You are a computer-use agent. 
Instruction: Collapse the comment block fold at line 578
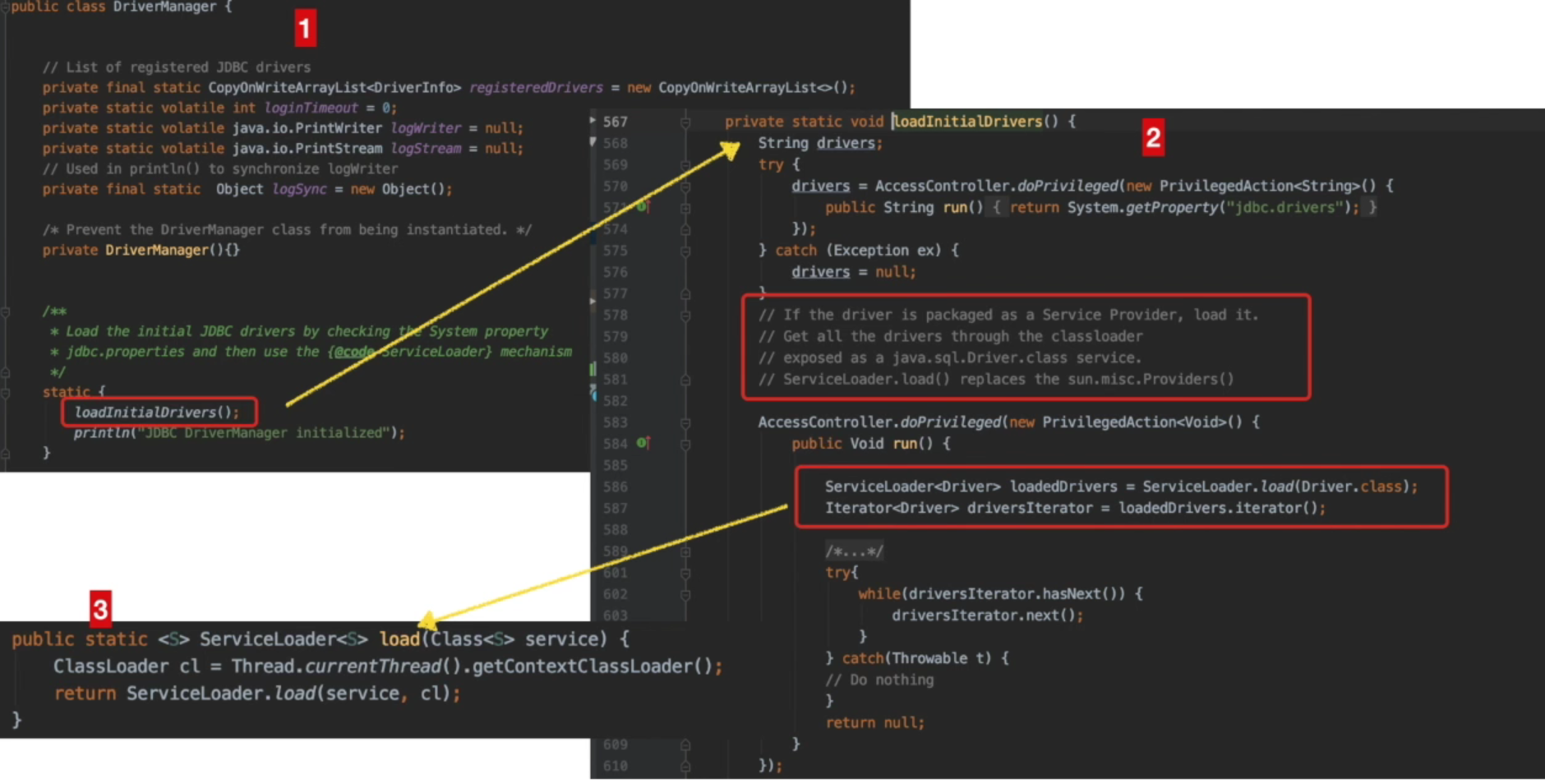[685, 315]
